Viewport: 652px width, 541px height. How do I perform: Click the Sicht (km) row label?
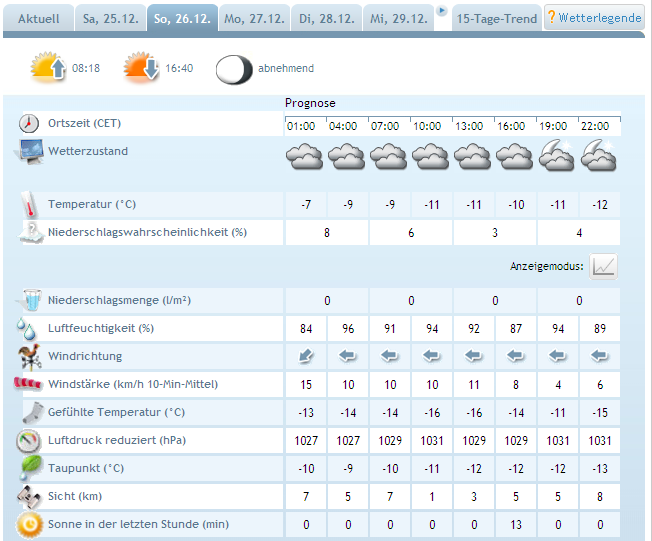click(x=75, y=496)
